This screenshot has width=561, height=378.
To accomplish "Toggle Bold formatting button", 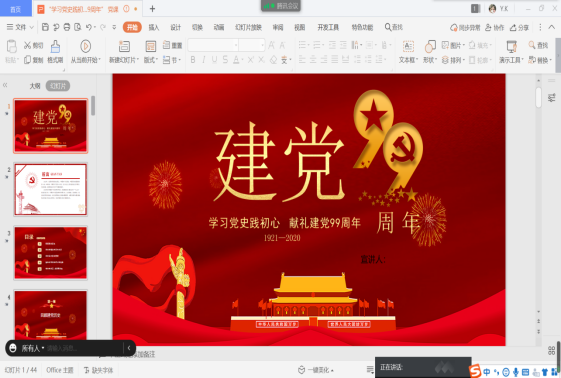I will click(x=193, y=60).
